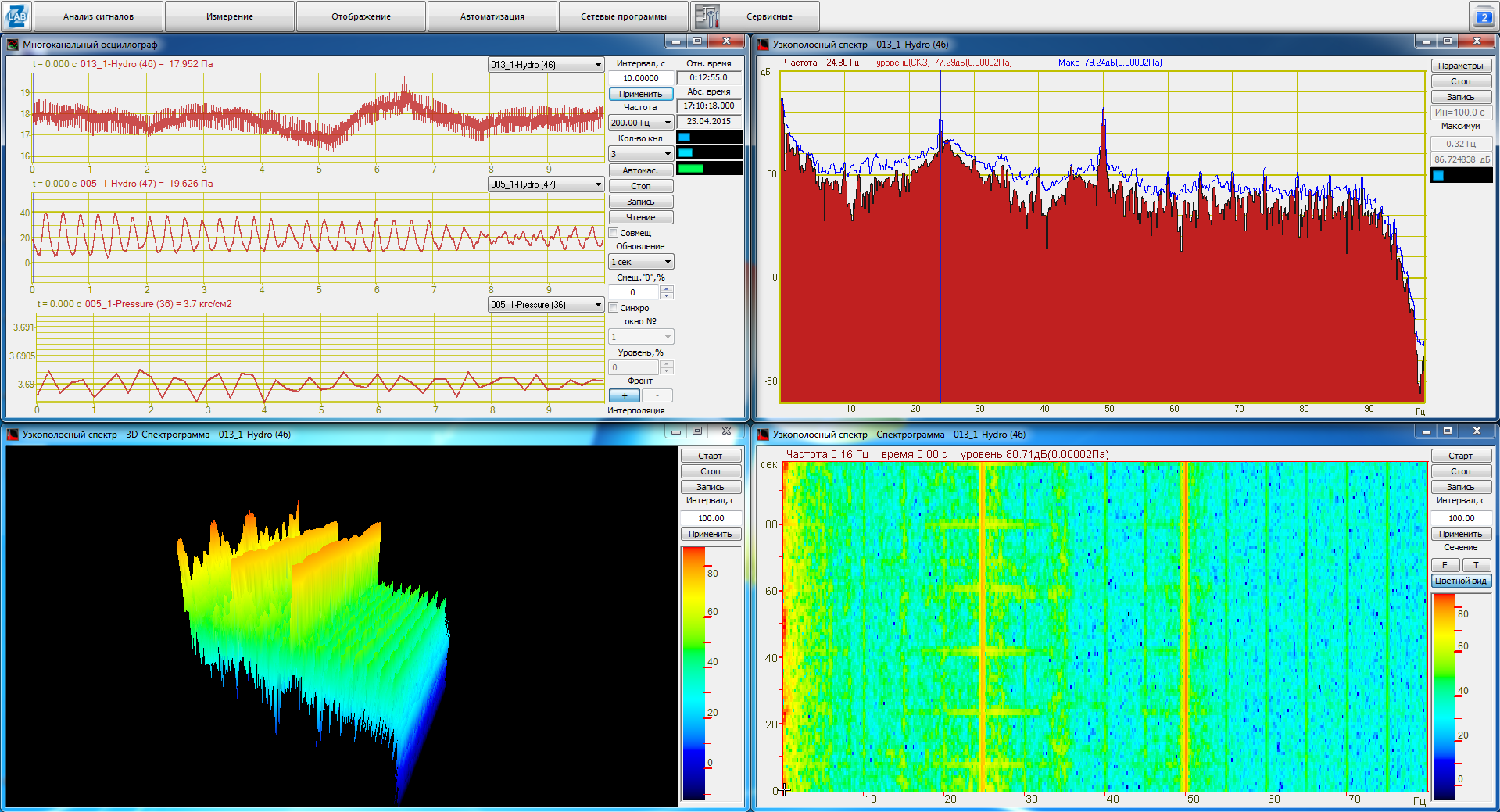Image resolution: width=1500 pixels, height=812 pixels.
Task: Click Применить in the Спектрограмма window
Action: 1461,534
